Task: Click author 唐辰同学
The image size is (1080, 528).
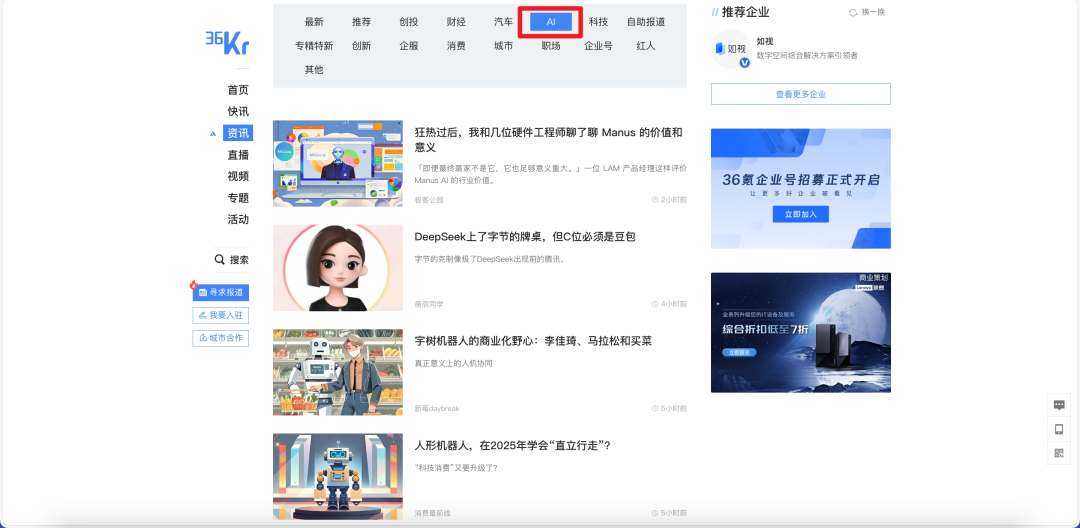Action: [x=428, y=304]
